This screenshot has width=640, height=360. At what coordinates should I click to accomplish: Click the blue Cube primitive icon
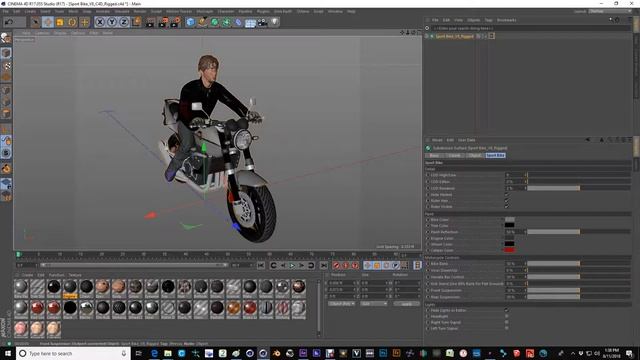[x=190, y=22]
